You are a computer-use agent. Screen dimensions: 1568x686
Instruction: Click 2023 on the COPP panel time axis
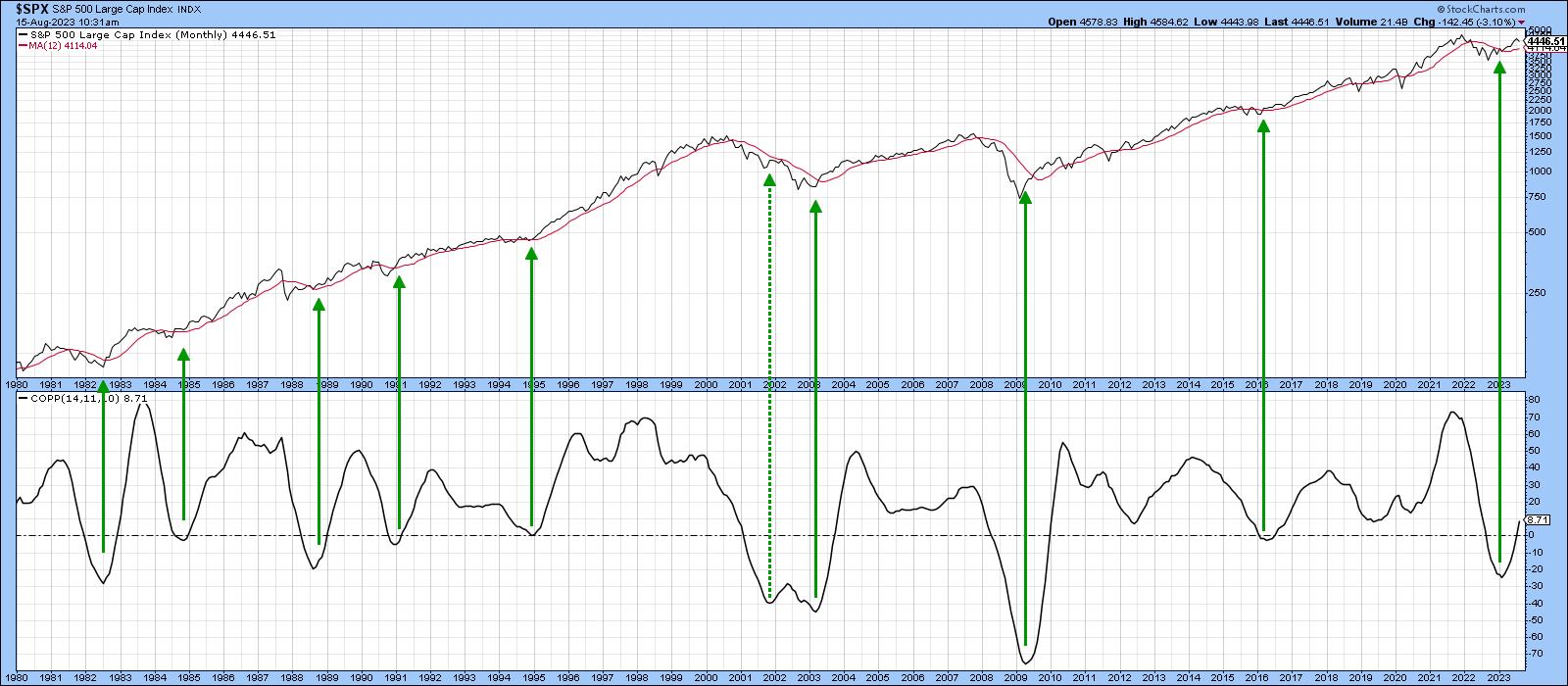coord(1498,677)
